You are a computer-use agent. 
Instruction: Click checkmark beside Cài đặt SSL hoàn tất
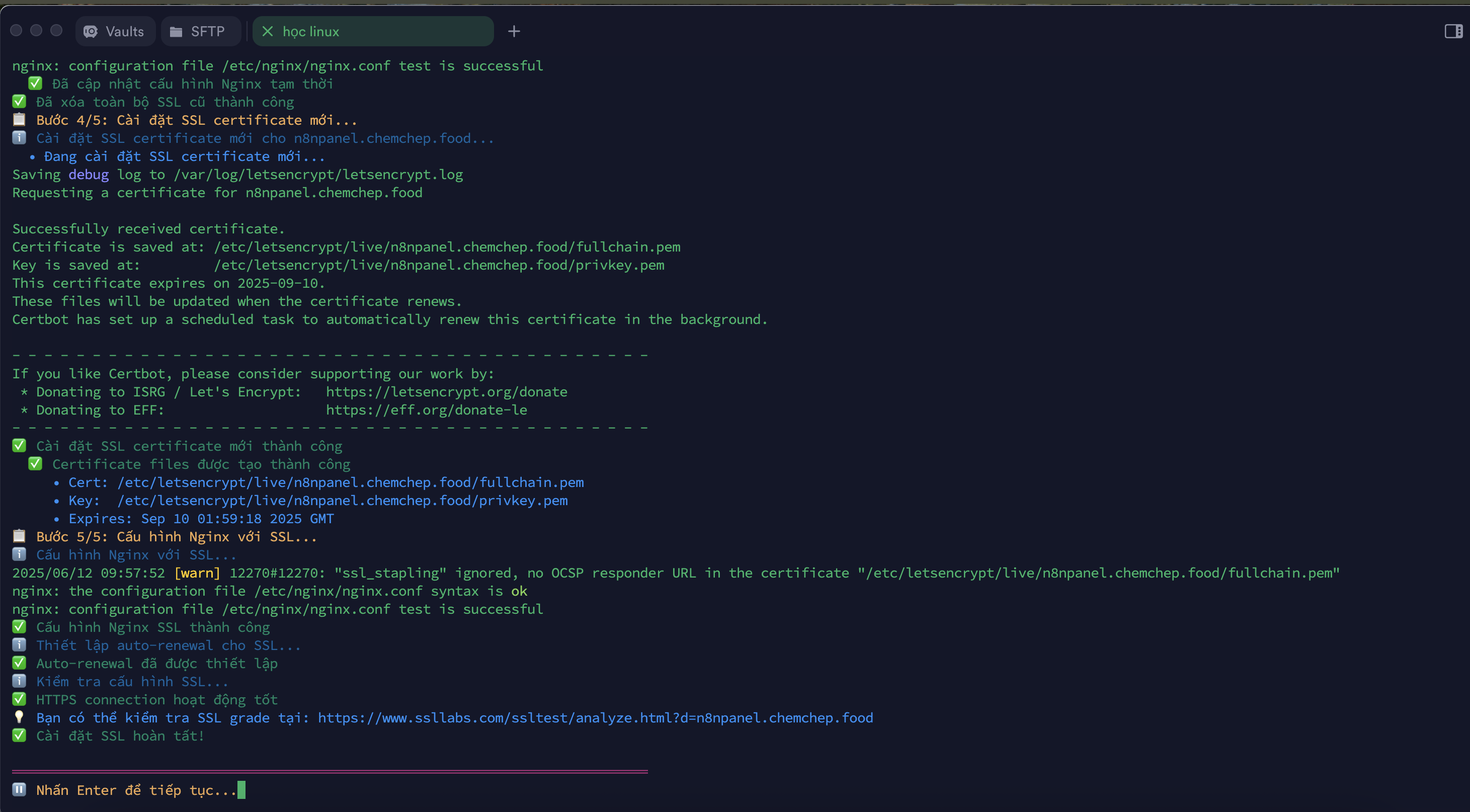tap(20, 736)
